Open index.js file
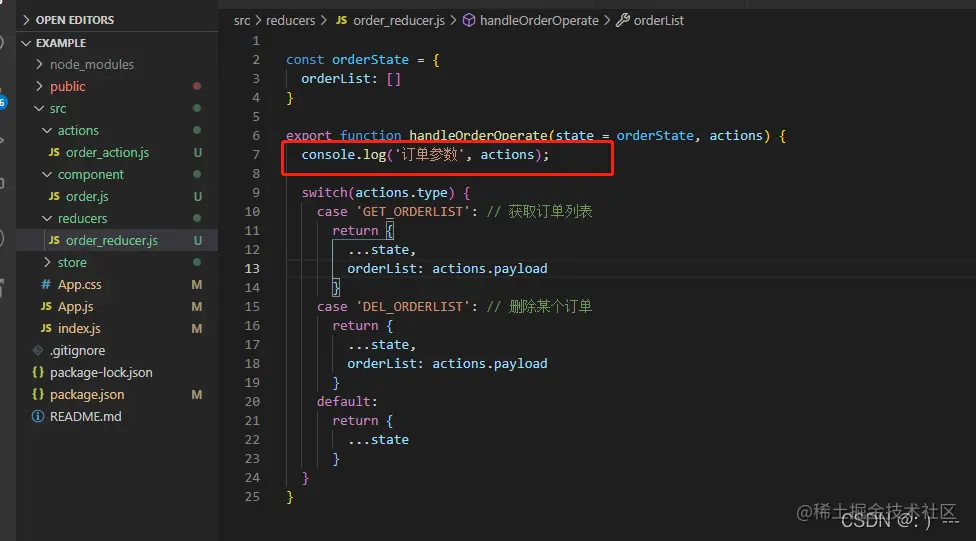The height and width of the screenshot is (541, 976). [x=79, y=329]
